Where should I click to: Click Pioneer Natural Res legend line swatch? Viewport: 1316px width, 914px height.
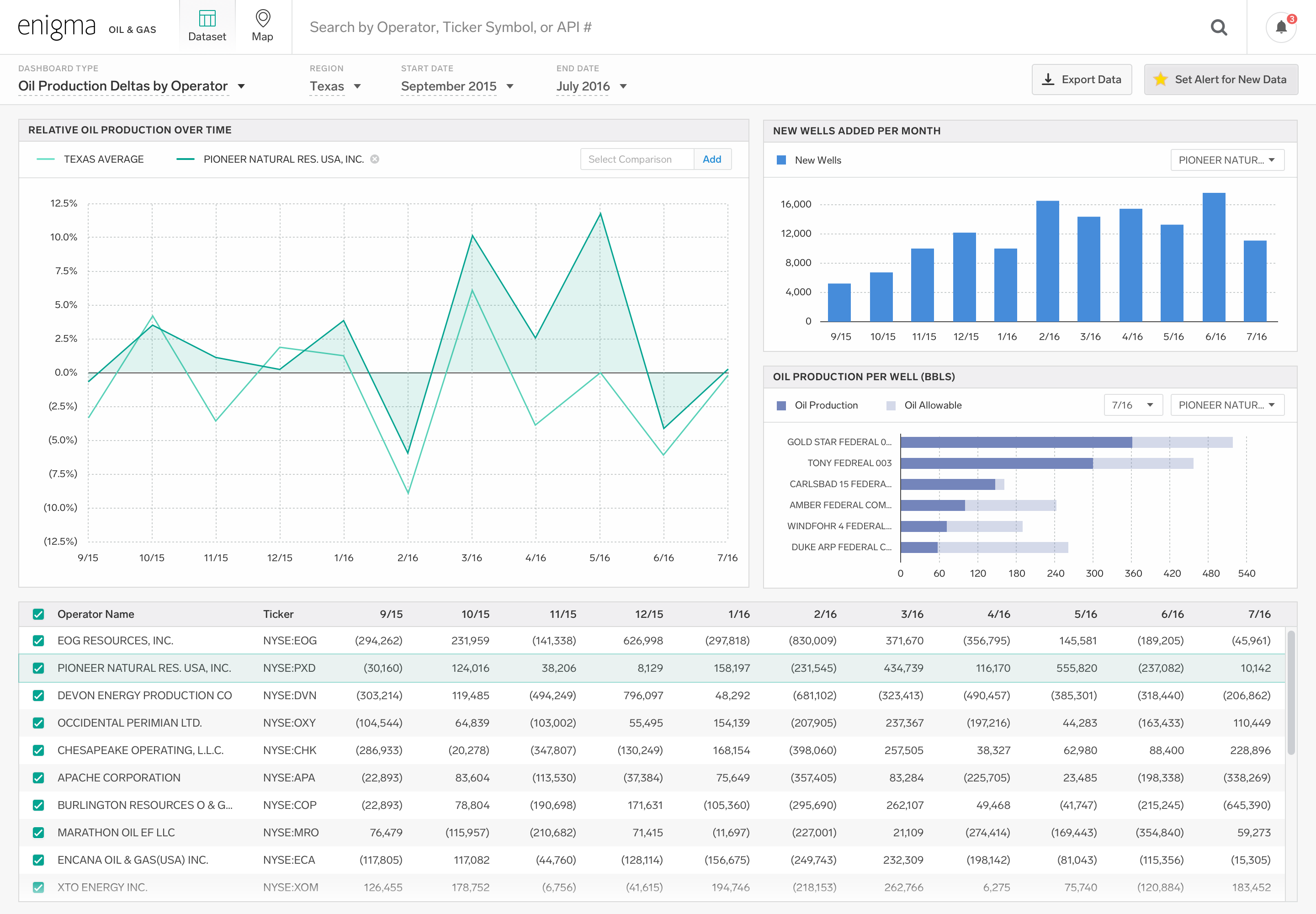click(x=185, y=159)
